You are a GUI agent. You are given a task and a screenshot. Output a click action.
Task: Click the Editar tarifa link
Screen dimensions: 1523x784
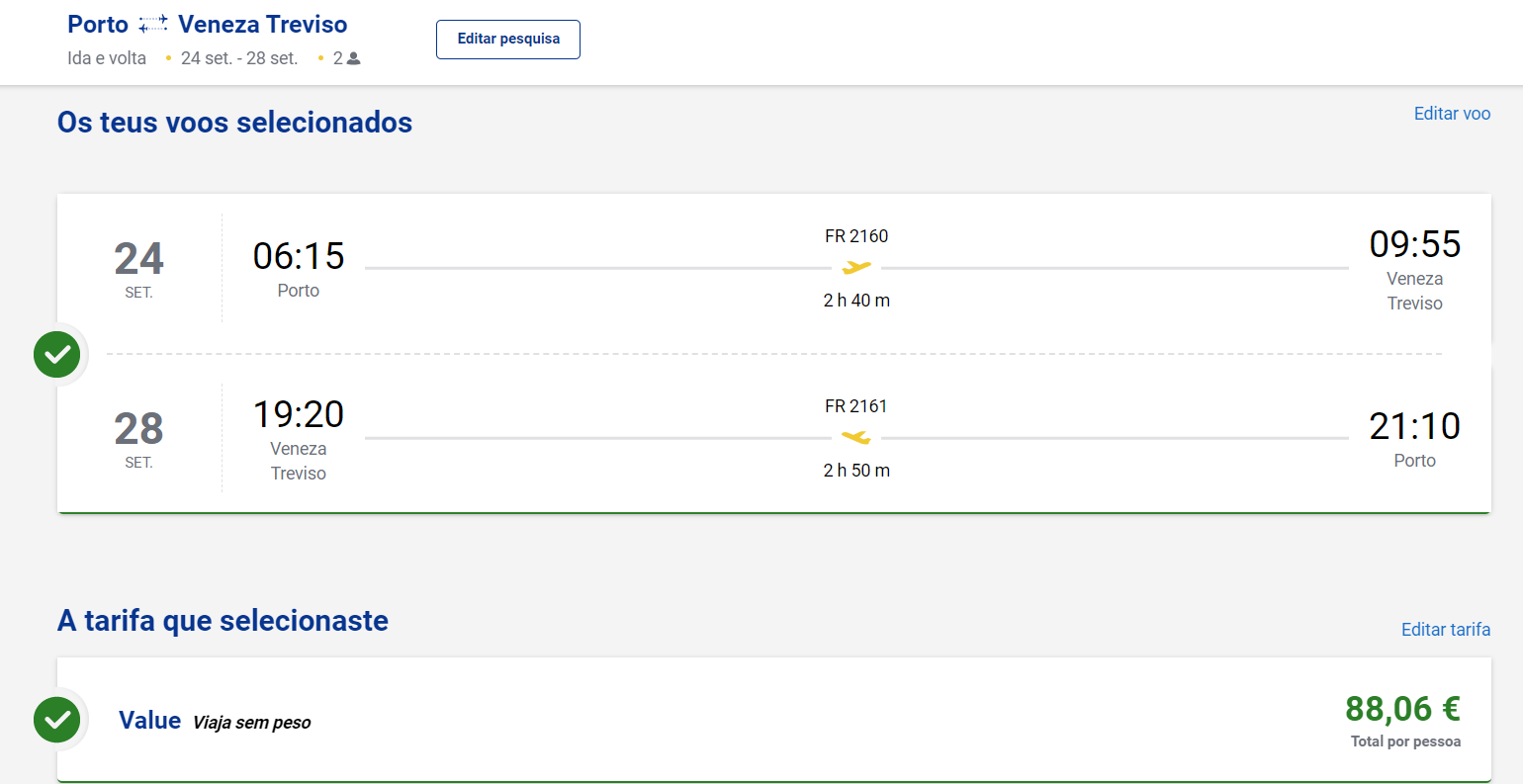[x=1446, y=630]
